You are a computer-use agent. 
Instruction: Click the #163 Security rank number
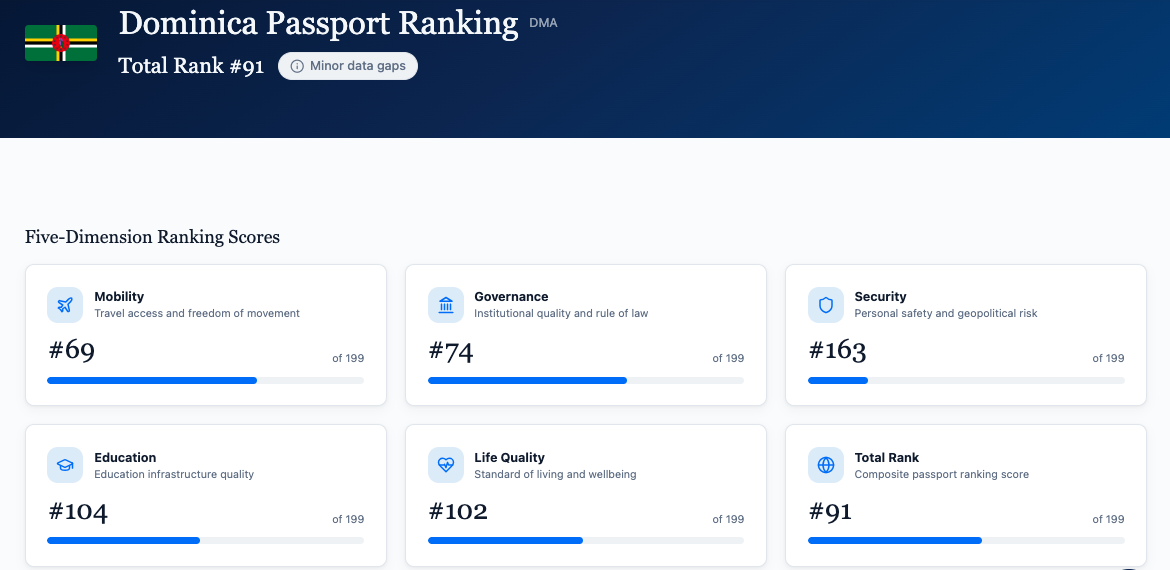pos(837,351)
